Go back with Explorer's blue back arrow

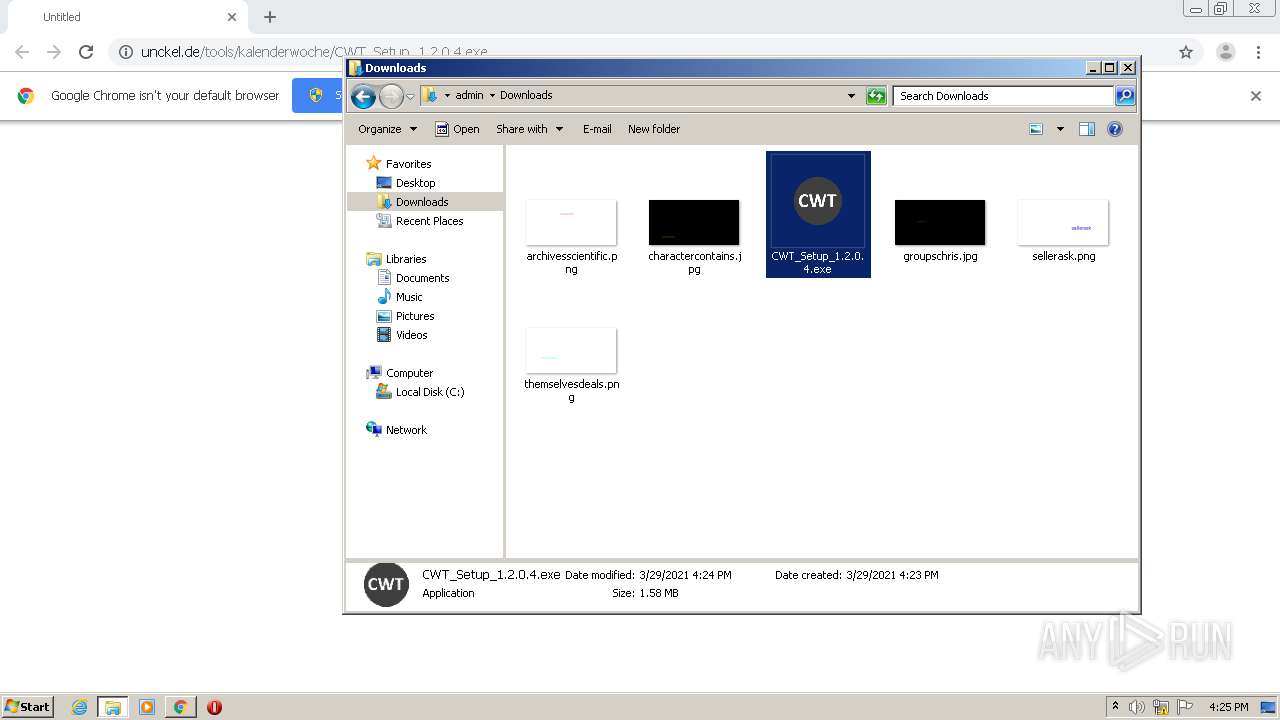(x=363, y=96)
